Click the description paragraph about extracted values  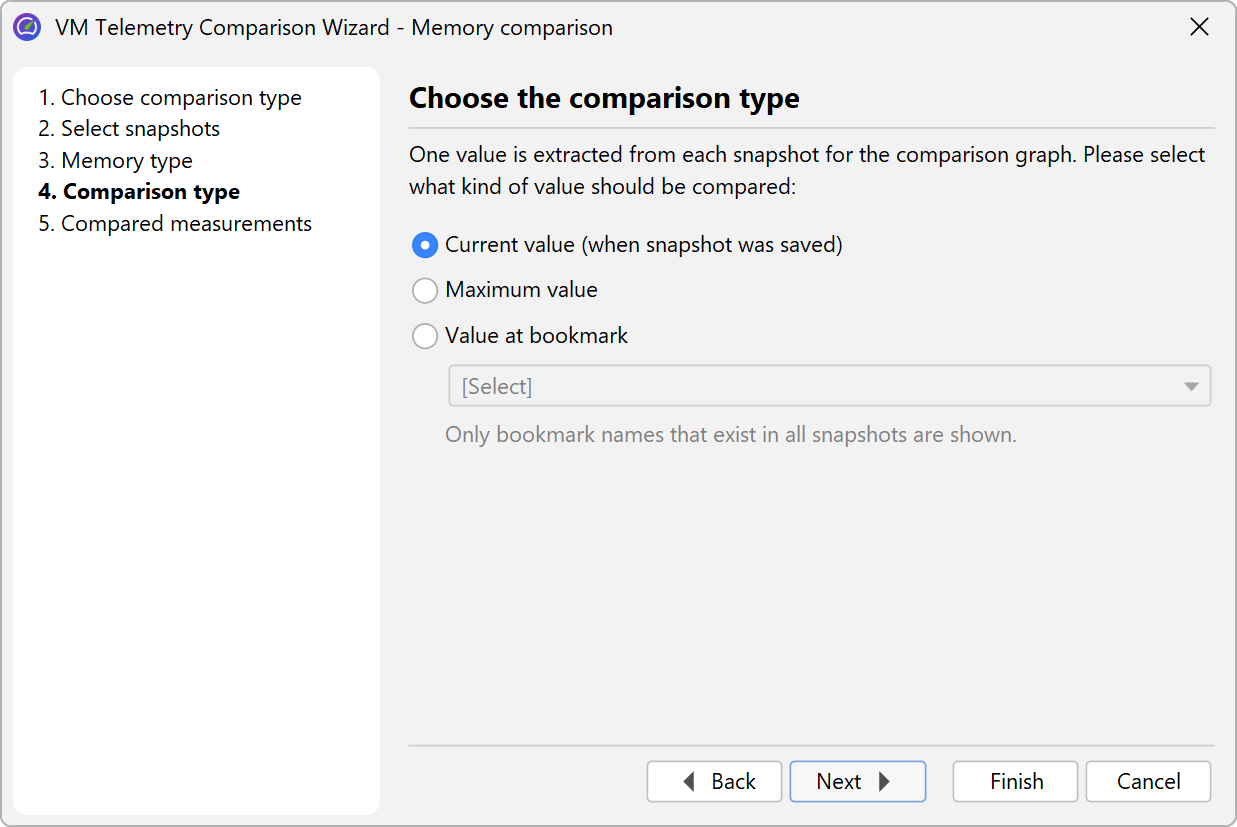(x=806, y=171)
